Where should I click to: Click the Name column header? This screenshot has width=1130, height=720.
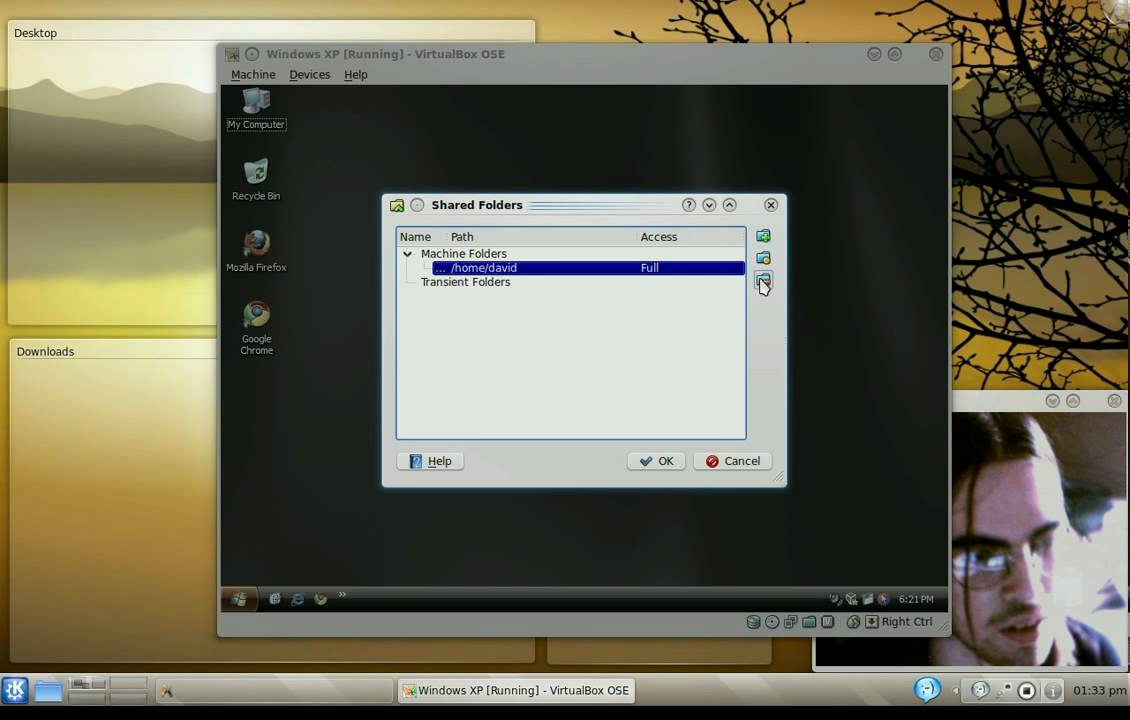tap(415, 236)
